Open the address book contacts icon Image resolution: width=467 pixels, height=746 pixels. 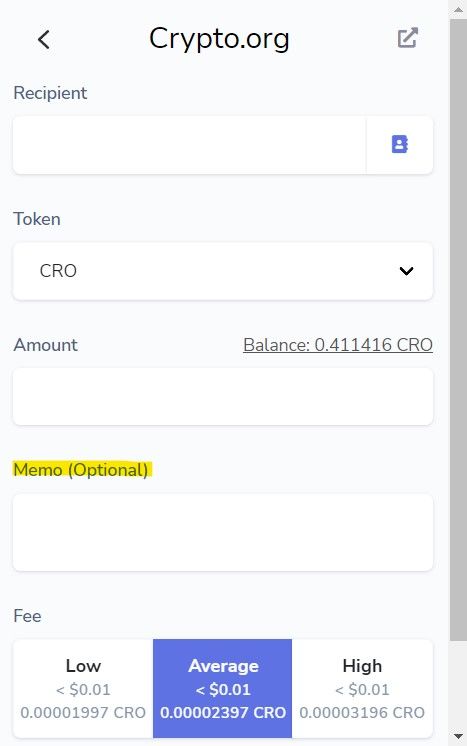pos(399,144)
